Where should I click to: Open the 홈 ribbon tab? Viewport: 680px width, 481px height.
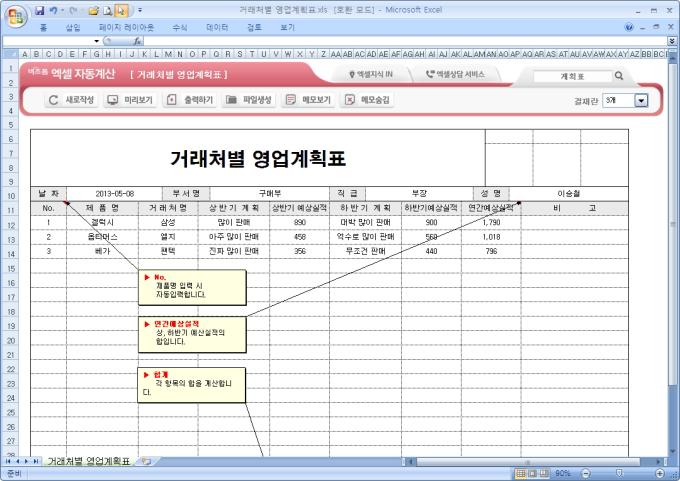tap(43, 27)
